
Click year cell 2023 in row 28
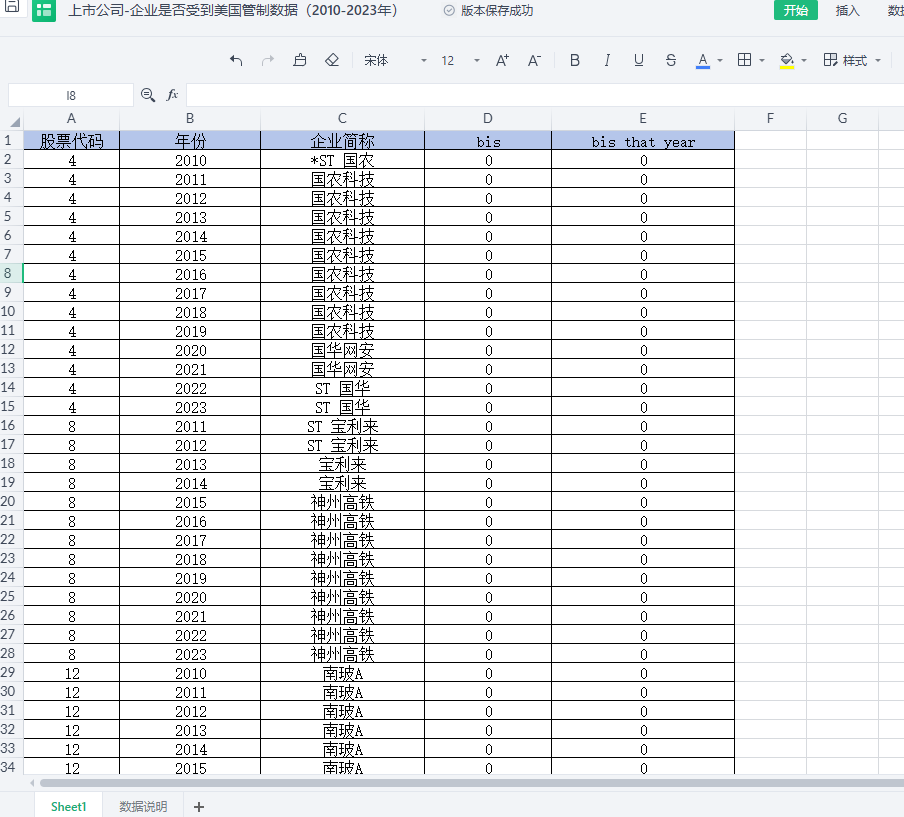(190, 654)
